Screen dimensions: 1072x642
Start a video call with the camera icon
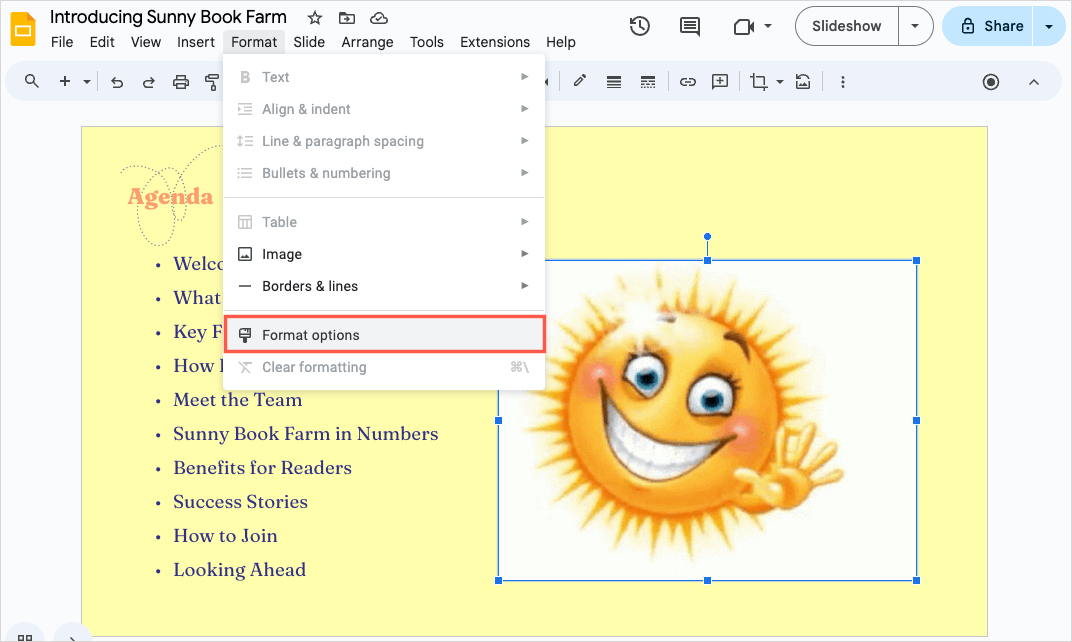pyautogui.click(x=743, y=27)
